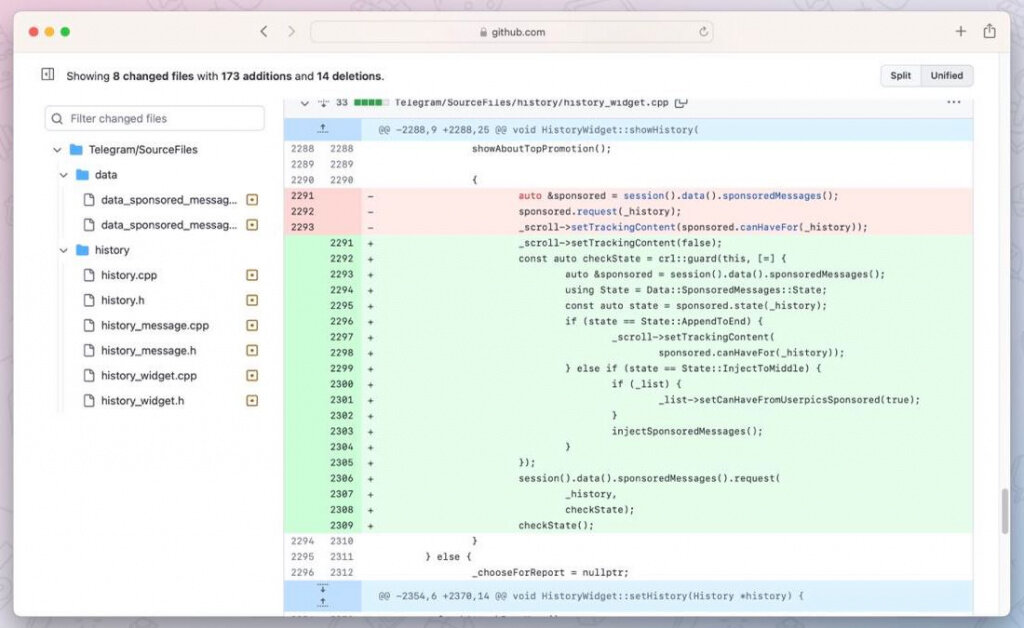Open the three-dot file options menu

(953, 102)
